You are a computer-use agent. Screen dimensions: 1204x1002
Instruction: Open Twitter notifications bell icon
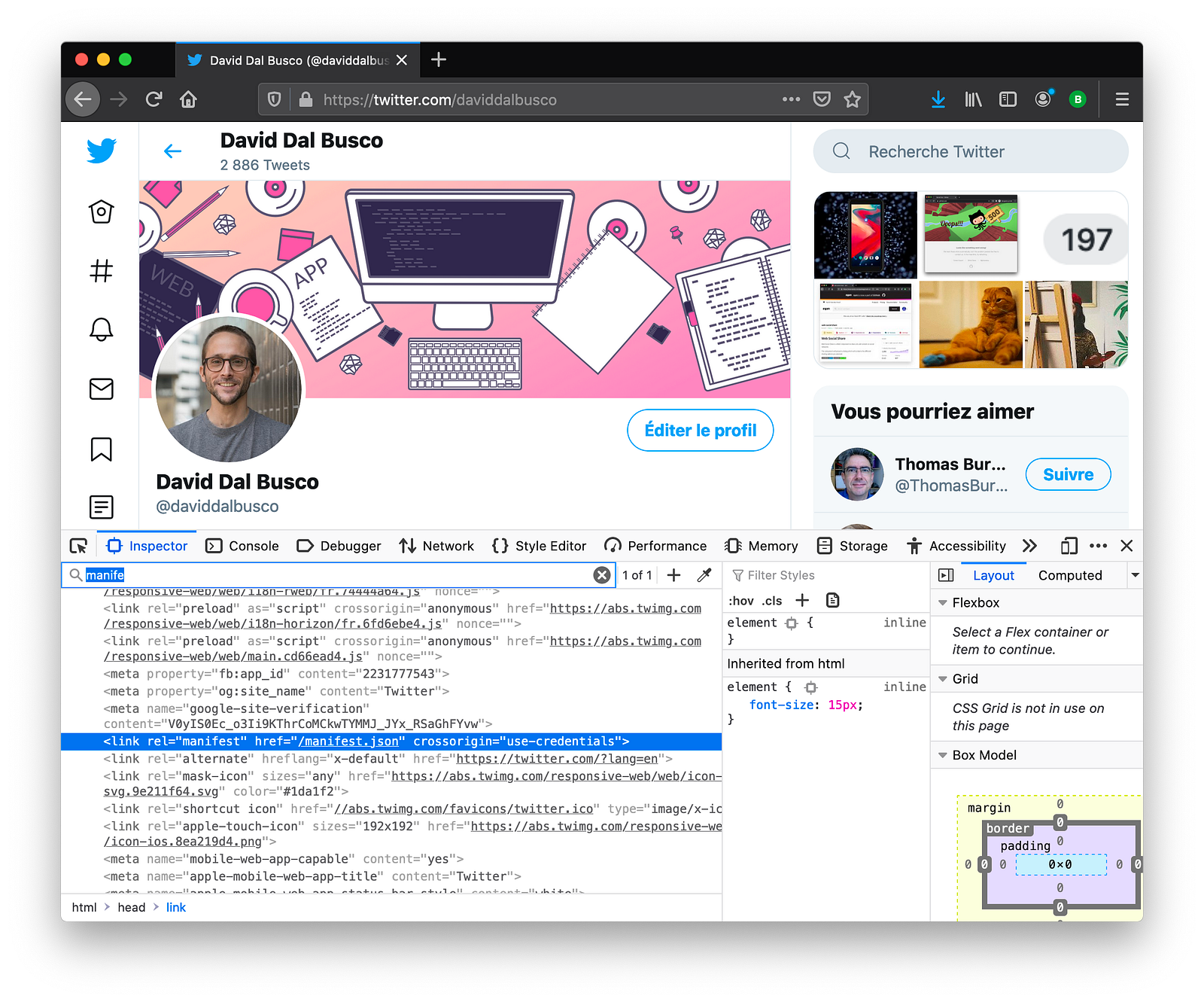101,329
